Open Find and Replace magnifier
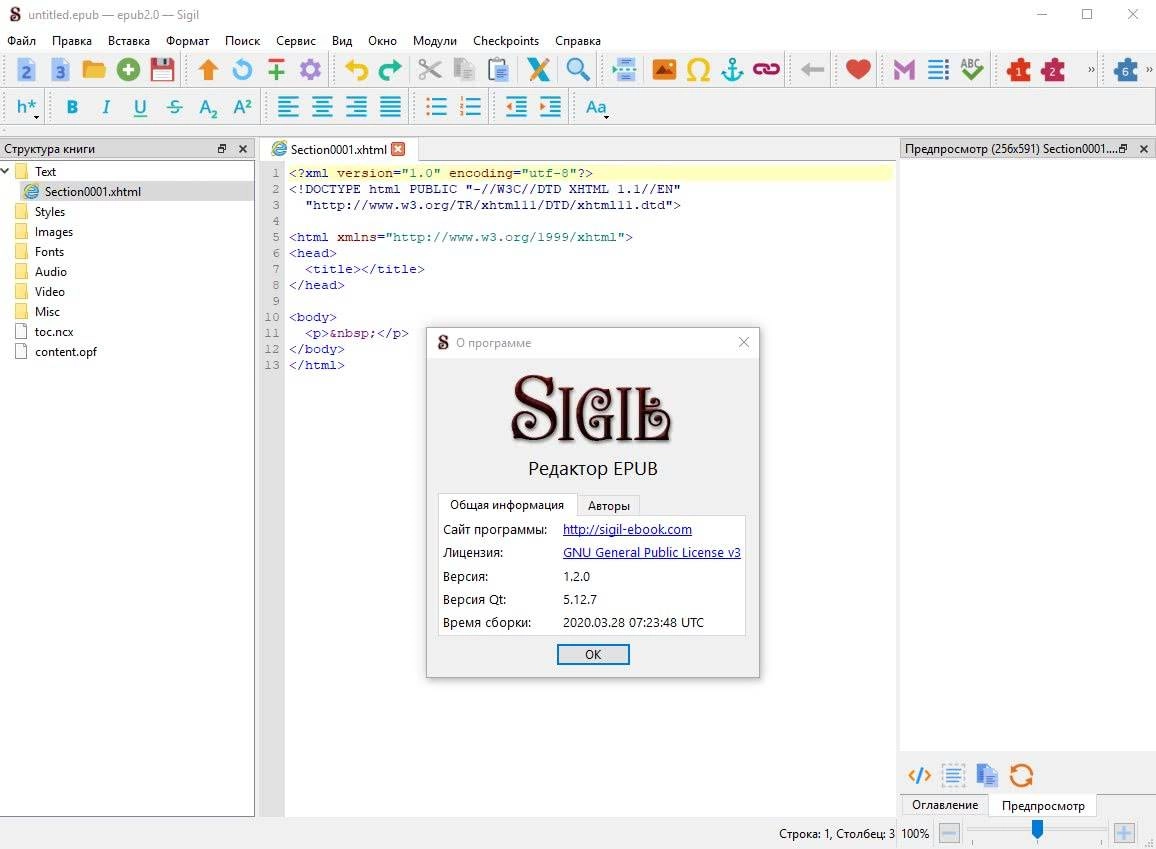The width and height of the screenshot is (1156, 849). pyautogui.click(x=578, y=70)
